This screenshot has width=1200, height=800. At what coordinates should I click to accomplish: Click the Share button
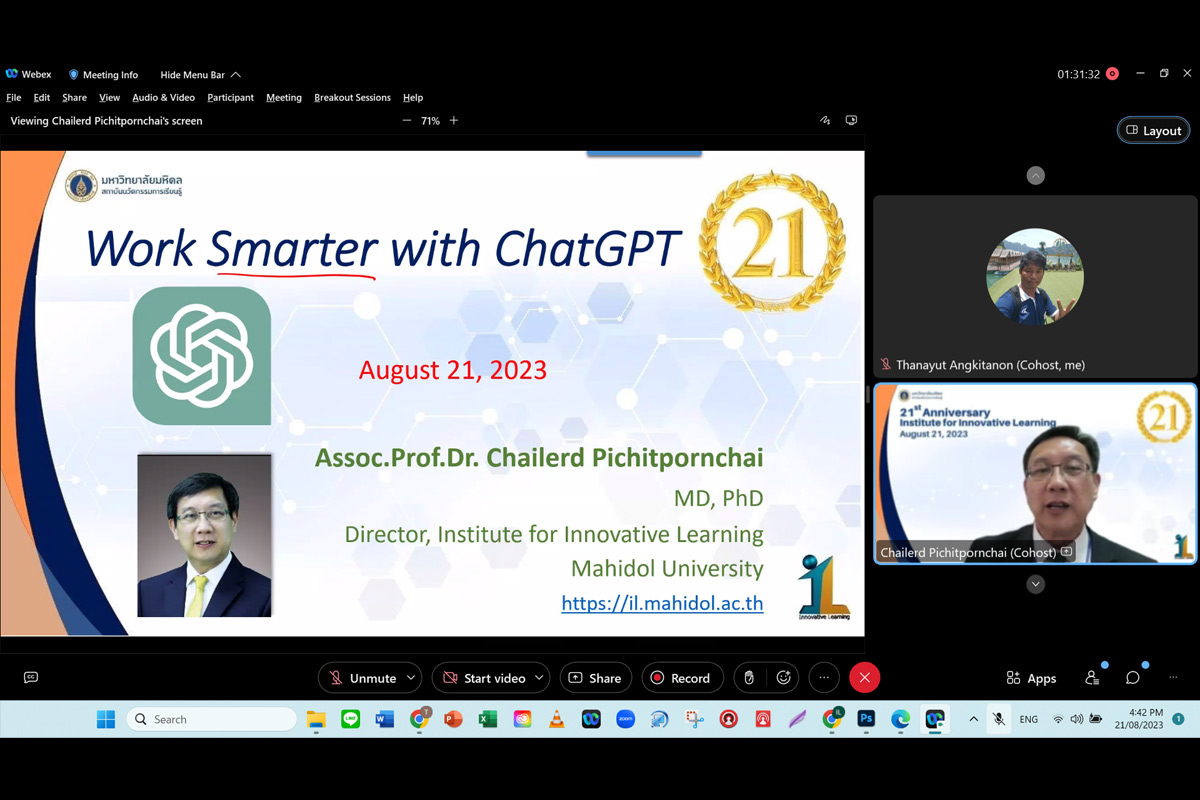(x=595, y=678)
